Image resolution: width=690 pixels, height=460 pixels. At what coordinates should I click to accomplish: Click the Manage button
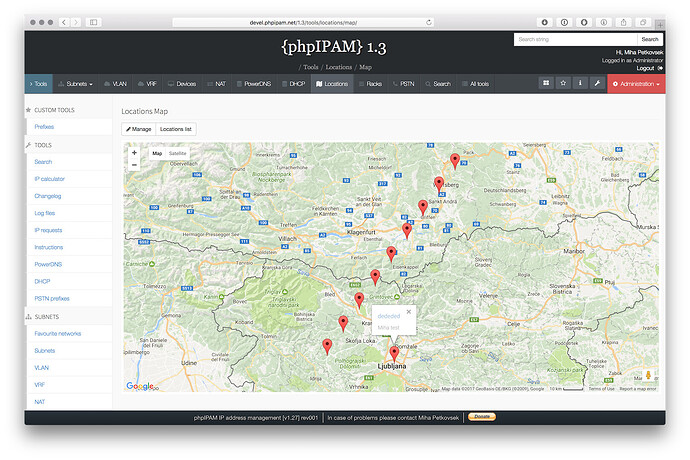click(x=139, y=129)
